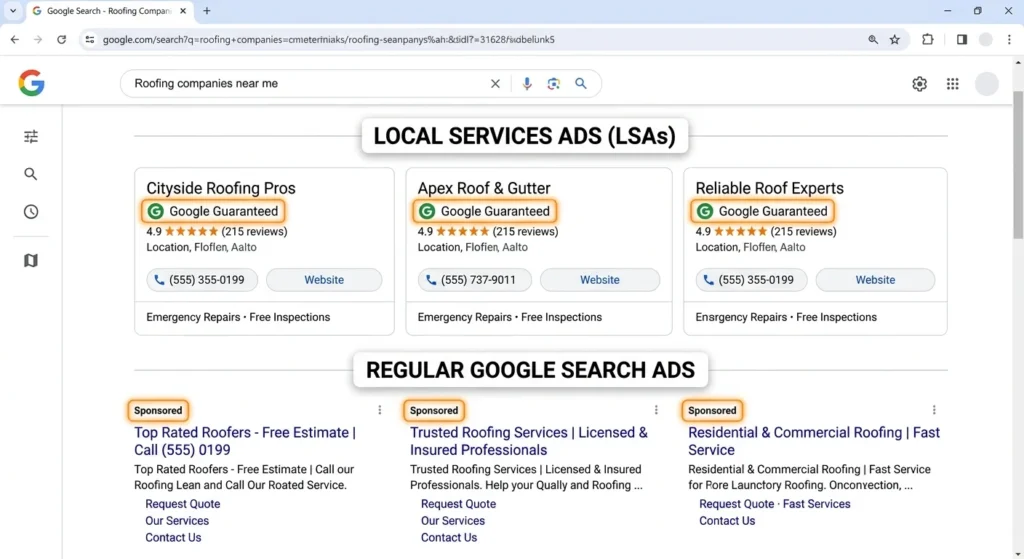
Task: Bookmark this page with the star
Action: coord(895,39)
